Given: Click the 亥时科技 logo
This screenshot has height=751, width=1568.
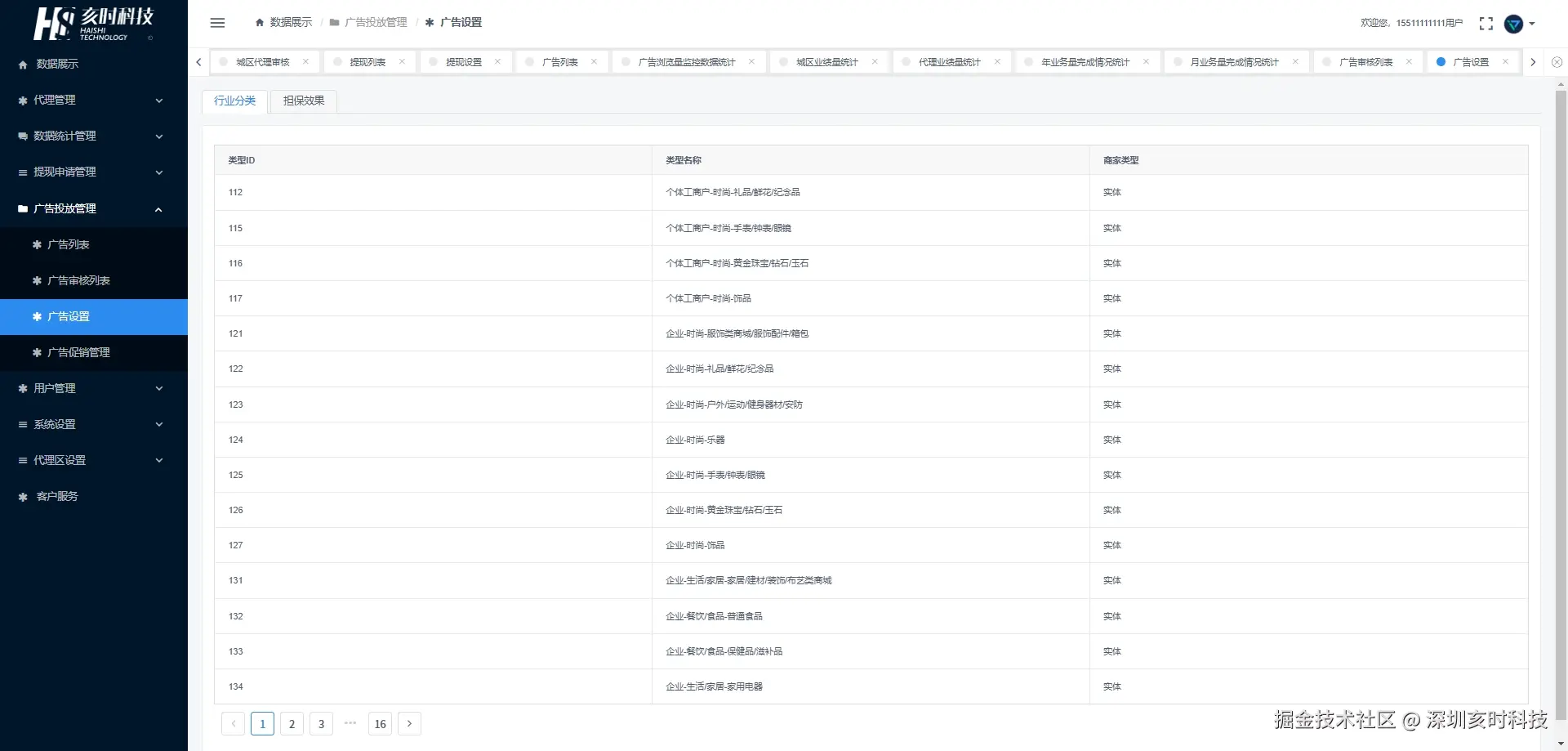Looking at the screenshot, I should (x=94, y=24).
